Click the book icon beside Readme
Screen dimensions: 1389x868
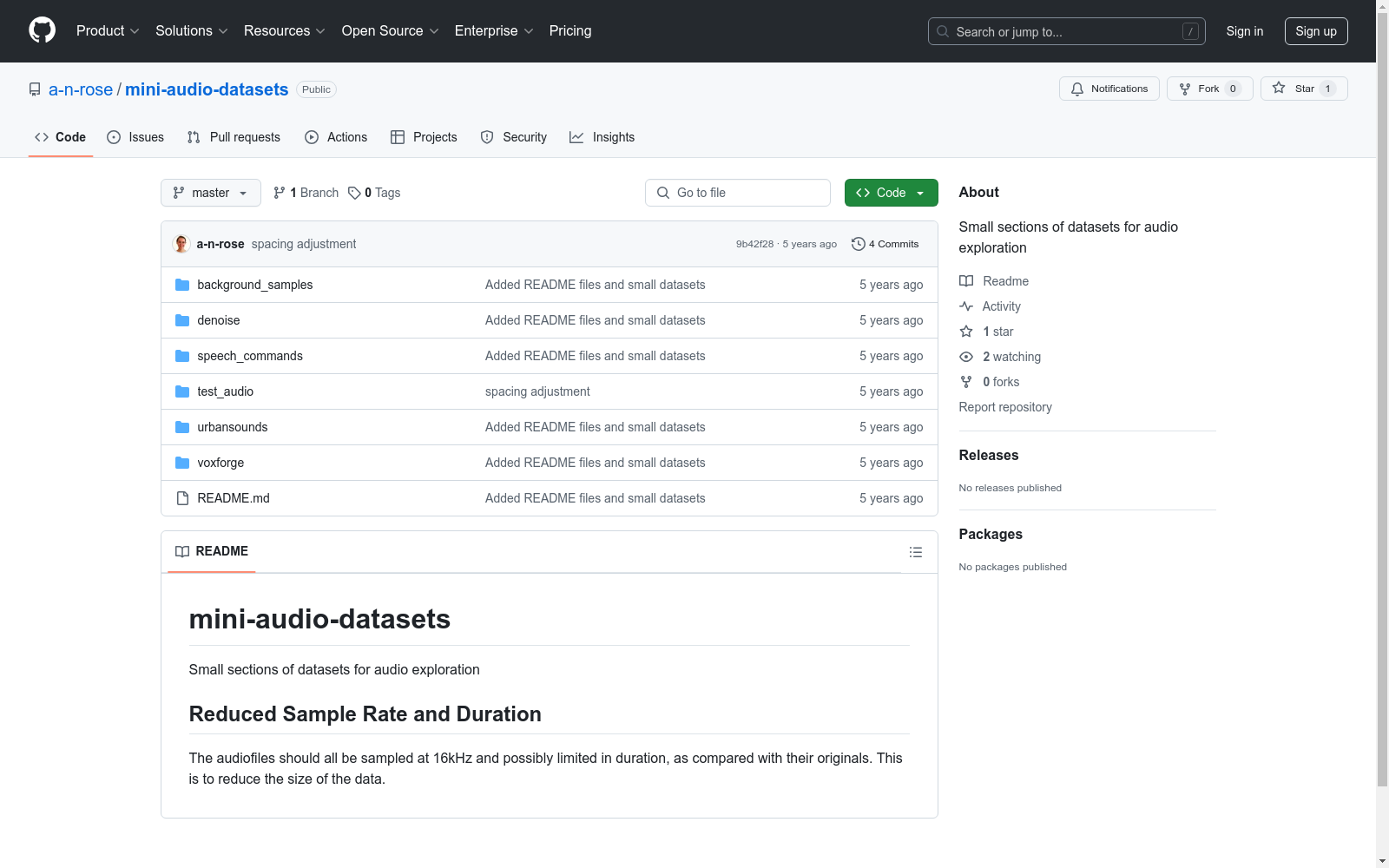[x=966, y=281]
